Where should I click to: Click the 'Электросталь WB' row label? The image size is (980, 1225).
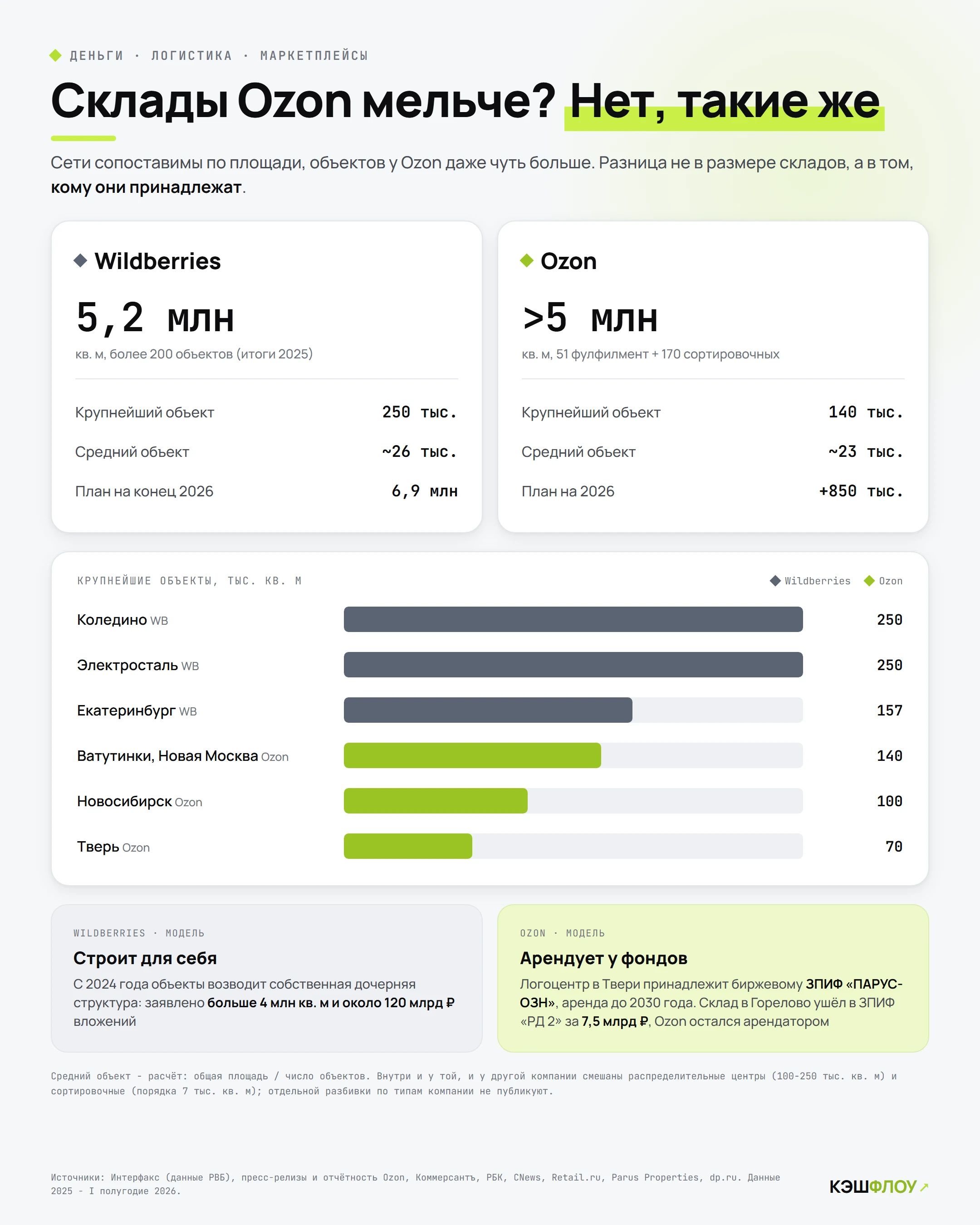[x=138, y=665]
